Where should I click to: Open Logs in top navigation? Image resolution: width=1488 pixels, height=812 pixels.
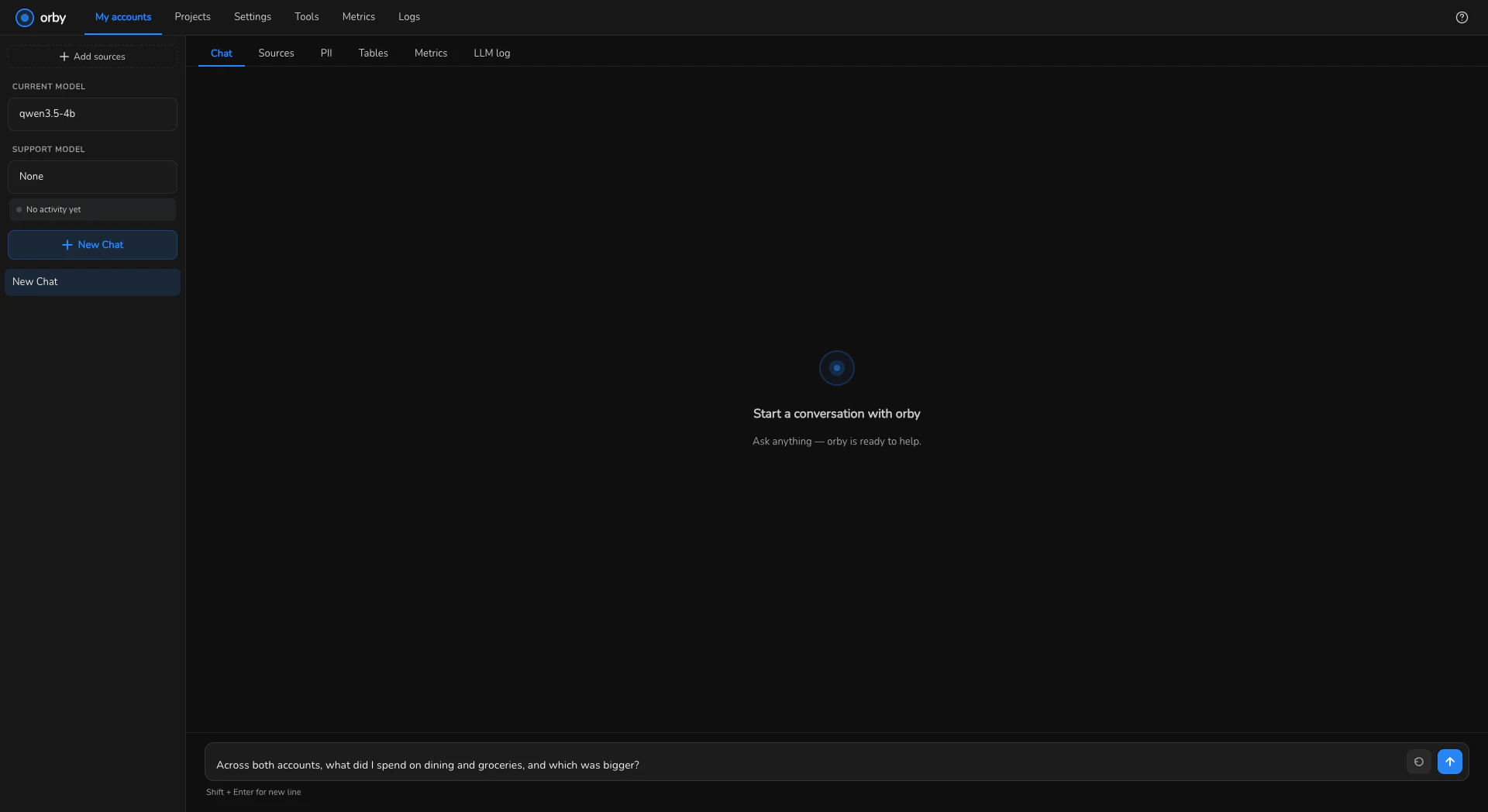tap(409, 17)
